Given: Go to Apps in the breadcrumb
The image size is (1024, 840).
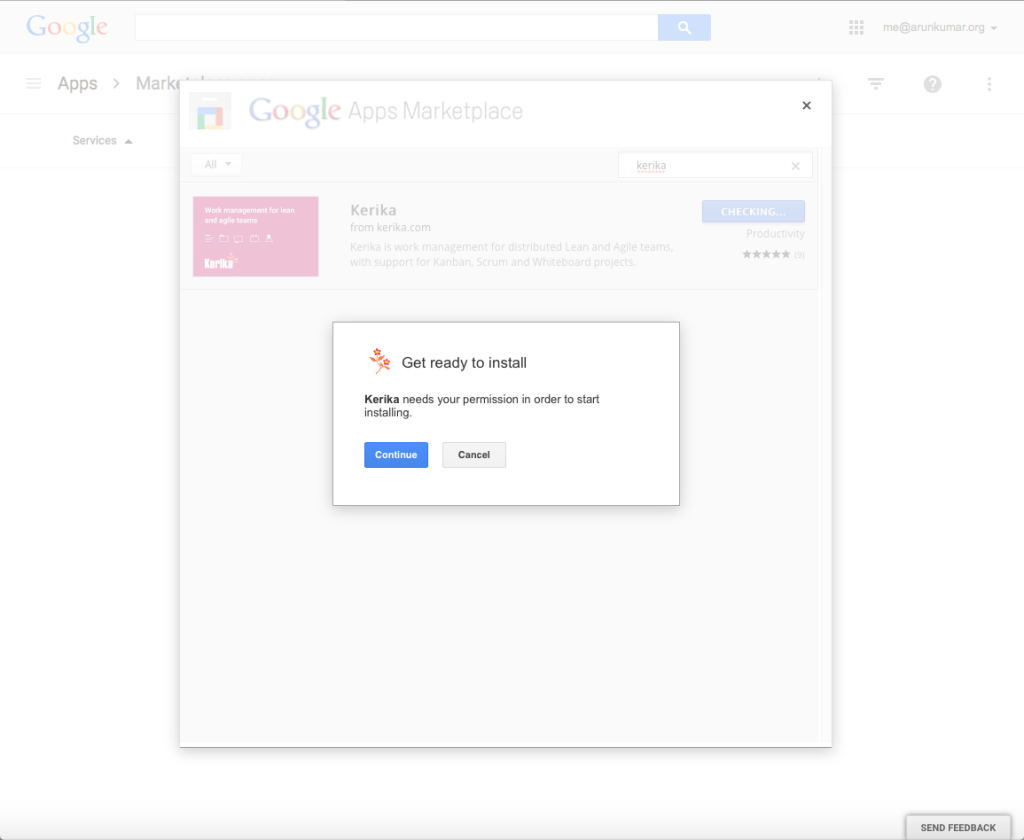Looking at the screenshot, I should point(77,84).
